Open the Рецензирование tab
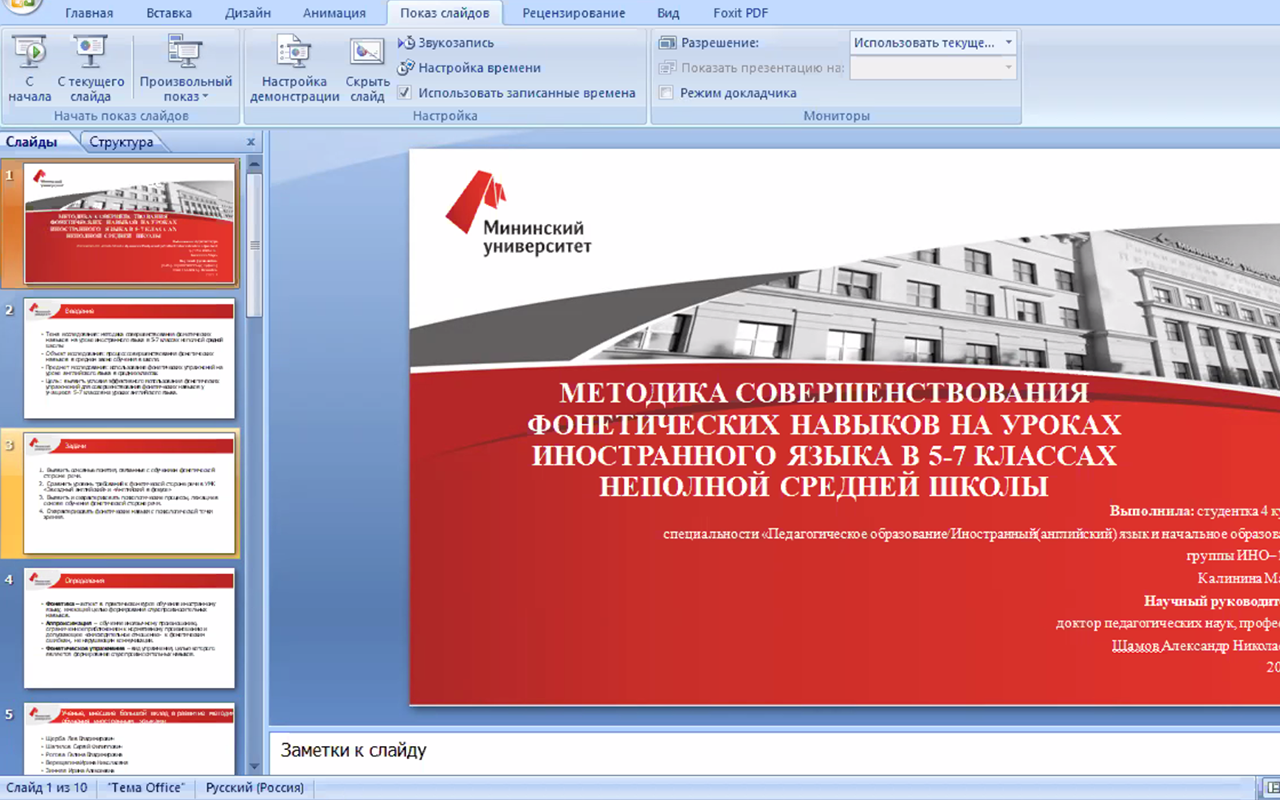This screenshot has height=800, width=1280. pyautogui.click(x=574, y=13)
